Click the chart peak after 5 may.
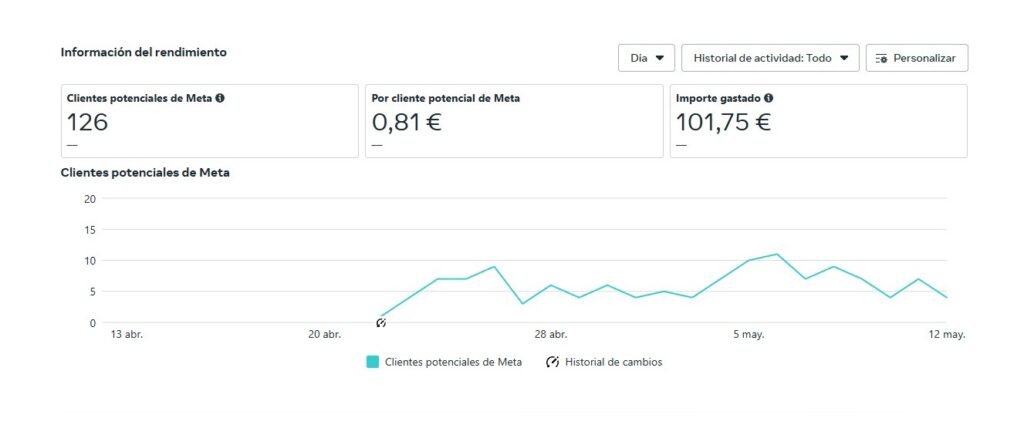Screen dimensions: 1024x425 [x=776, y=254]
